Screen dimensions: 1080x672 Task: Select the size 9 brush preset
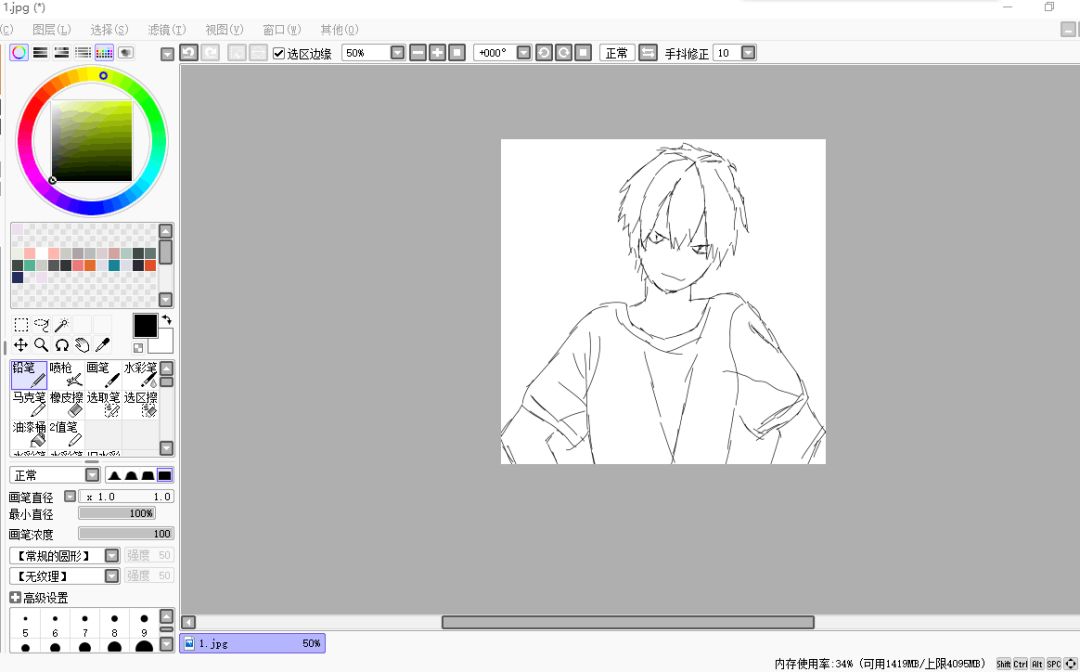(x=144, y=626)
